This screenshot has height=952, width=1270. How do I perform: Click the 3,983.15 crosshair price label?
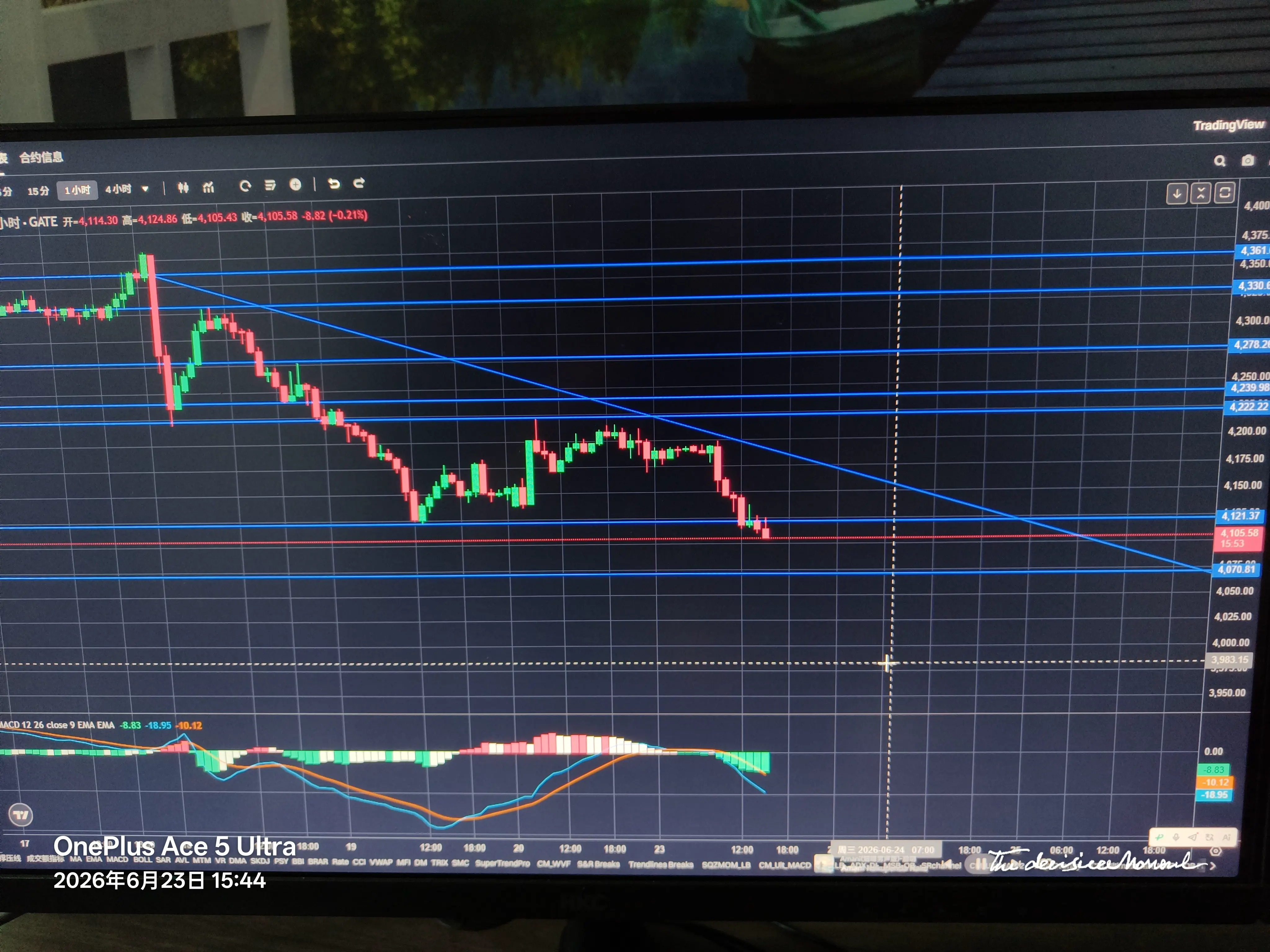pyautogui.click(x=1229, y=660)
